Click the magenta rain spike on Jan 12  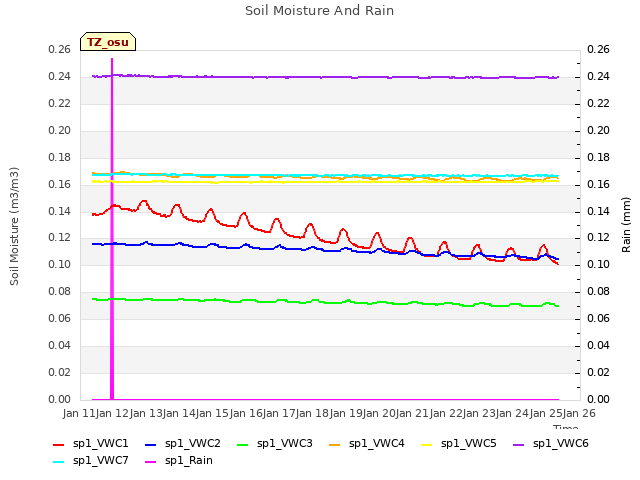[112, 229]
